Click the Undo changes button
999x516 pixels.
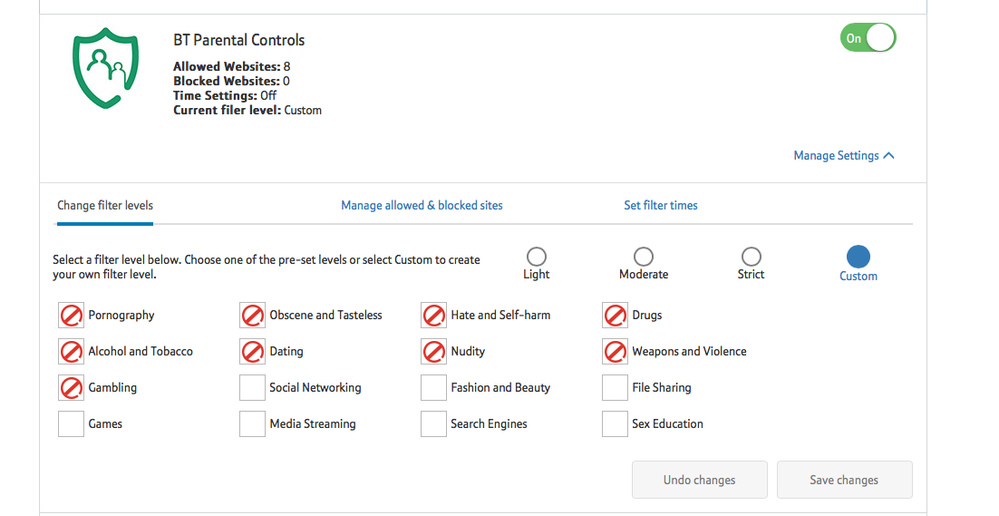tap(700, 480)
